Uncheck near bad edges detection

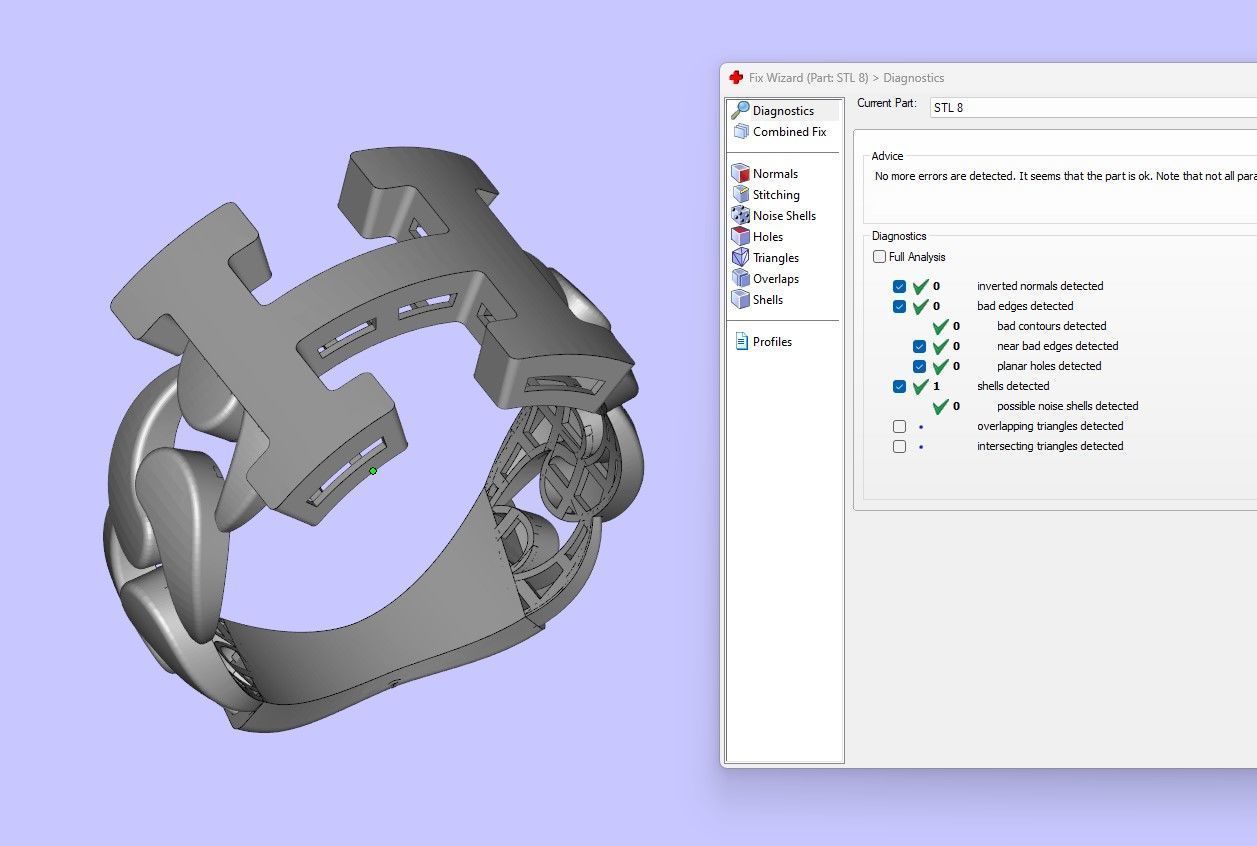point(919,346)
